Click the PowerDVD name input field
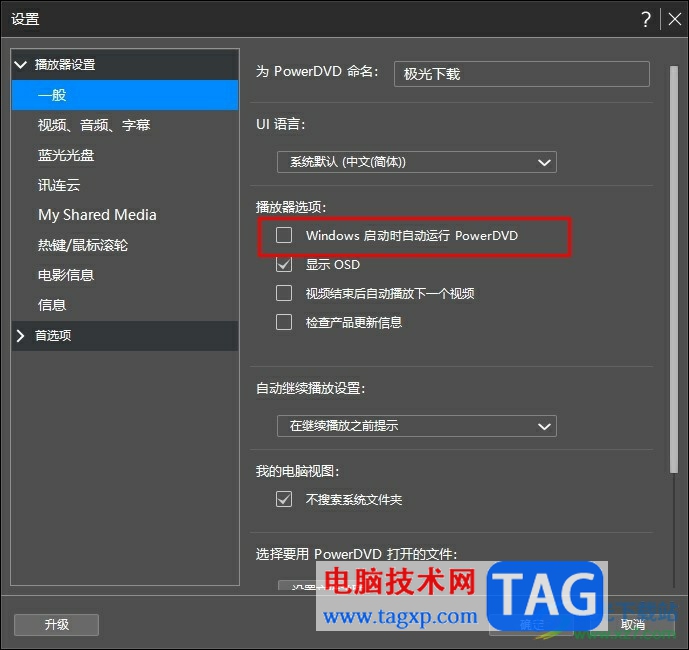Viewport: 689px width, 650px height. point(522,74)
